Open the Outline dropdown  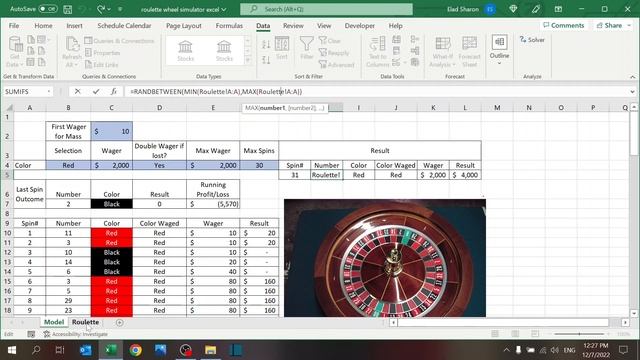click(499, 50)
